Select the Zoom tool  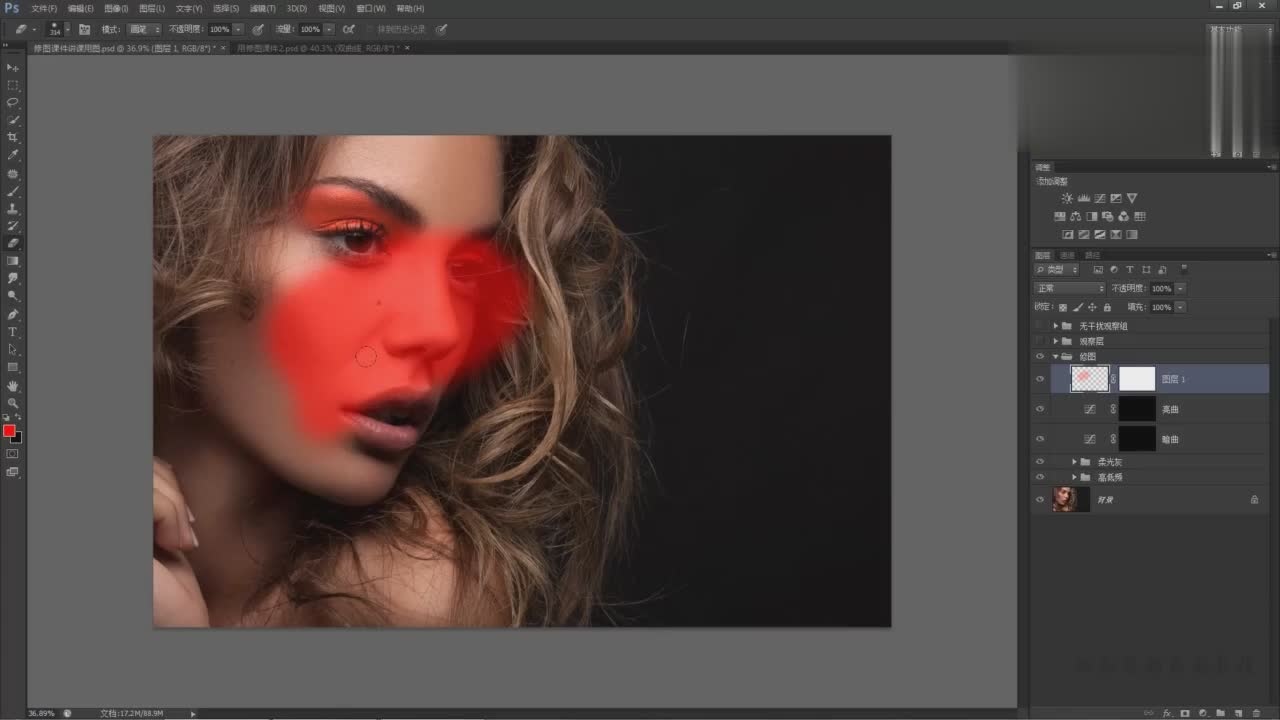(x=13, y=402)
